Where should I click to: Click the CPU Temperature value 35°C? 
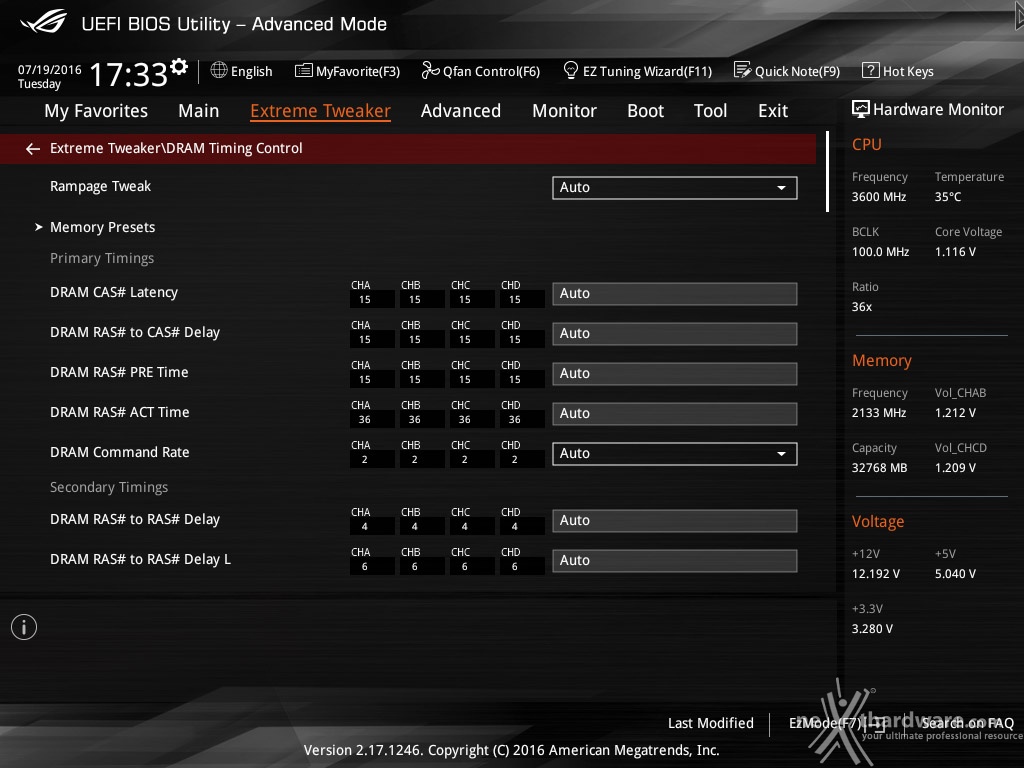[948, 197]
